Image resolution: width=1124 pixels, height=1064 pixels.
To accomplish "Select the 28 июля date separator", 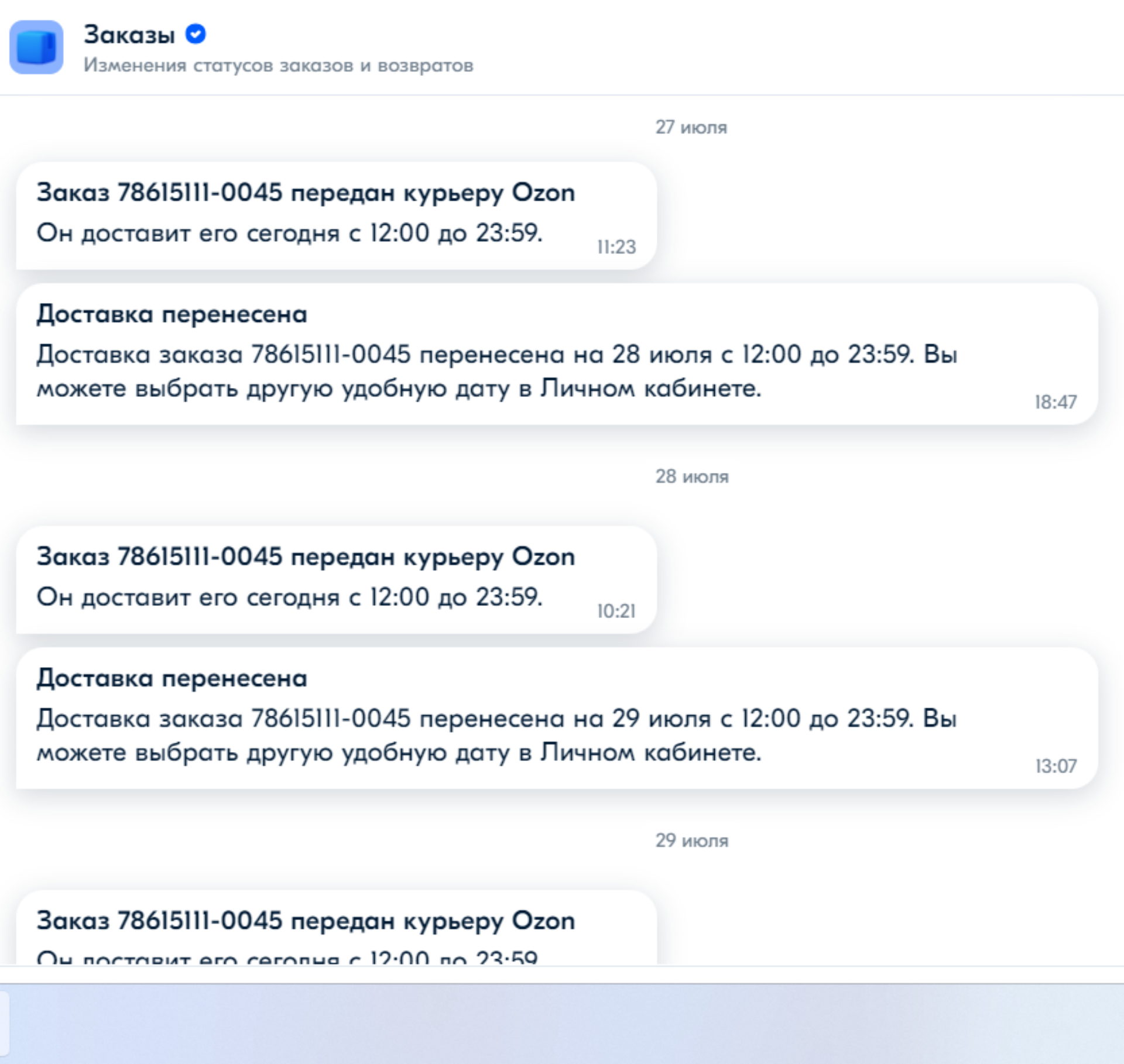I will (x=692, y=476).
